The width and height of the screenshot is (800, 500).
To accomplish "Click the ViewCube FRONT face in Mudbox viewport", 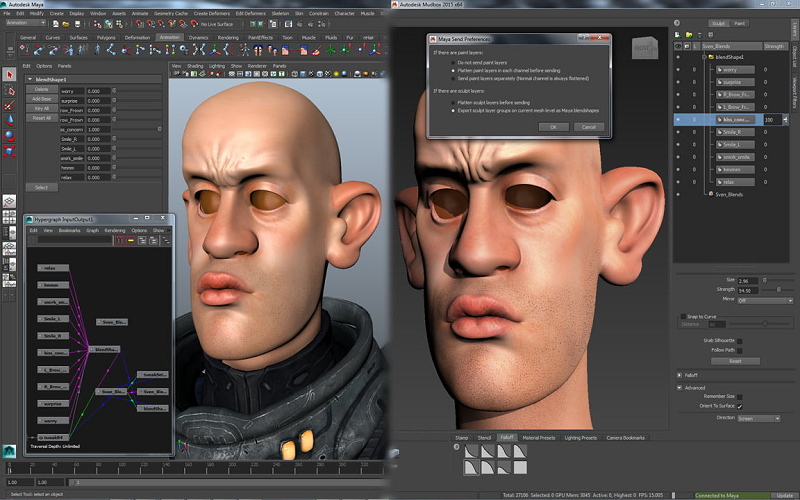I will pos(640,47).
